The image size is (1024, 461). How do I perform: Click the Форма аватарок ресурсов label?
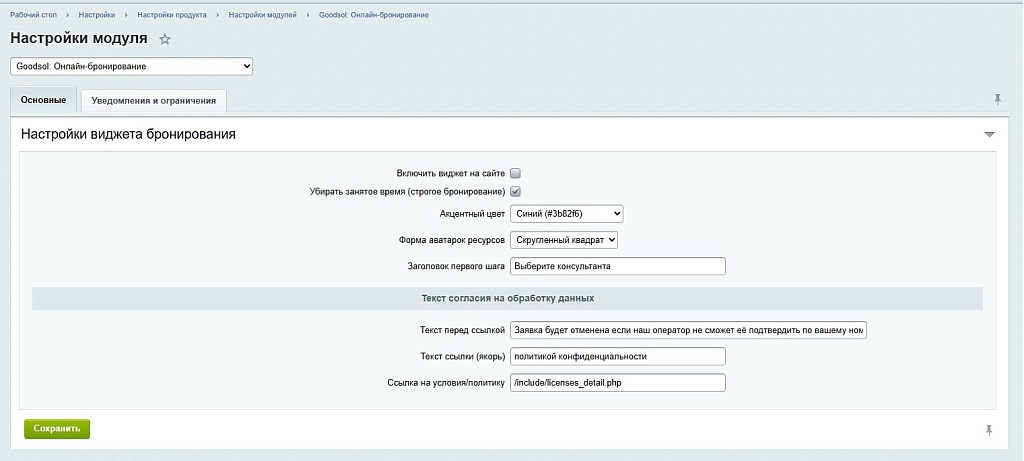point(452,240)
